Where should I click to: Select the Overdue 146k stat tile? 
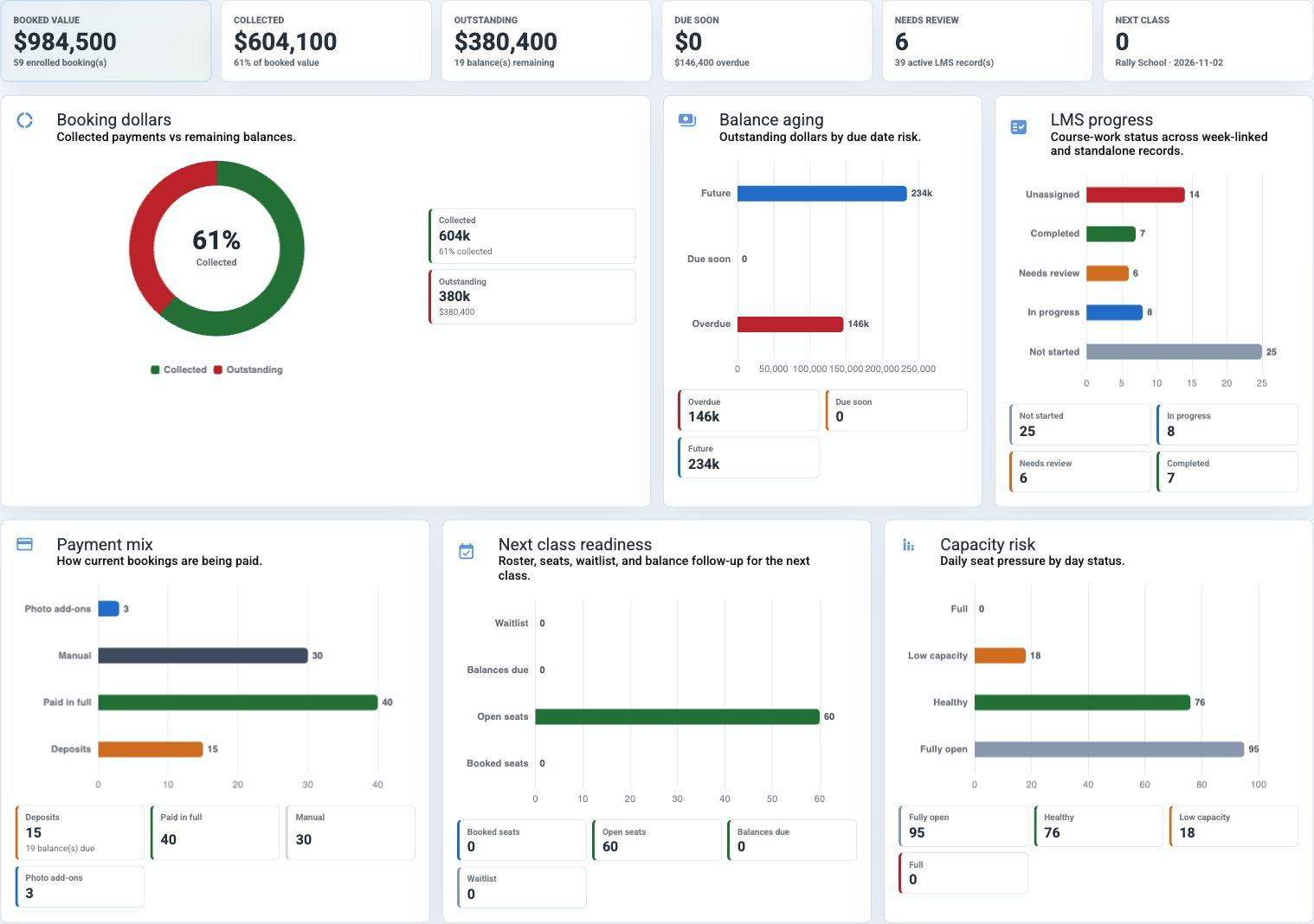point(749,410)
